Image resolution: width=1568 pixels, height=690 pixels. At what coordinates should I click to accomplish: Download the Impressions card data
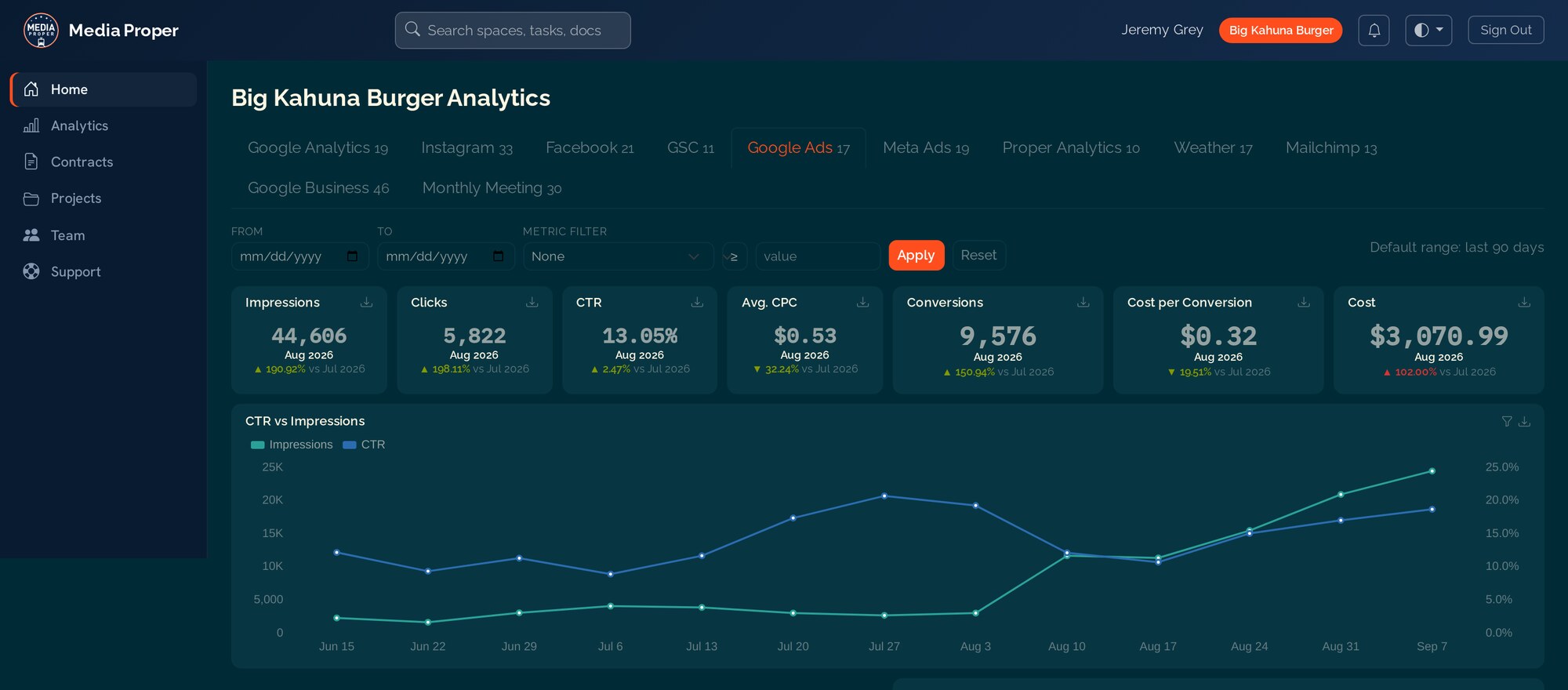click(366, 302)
